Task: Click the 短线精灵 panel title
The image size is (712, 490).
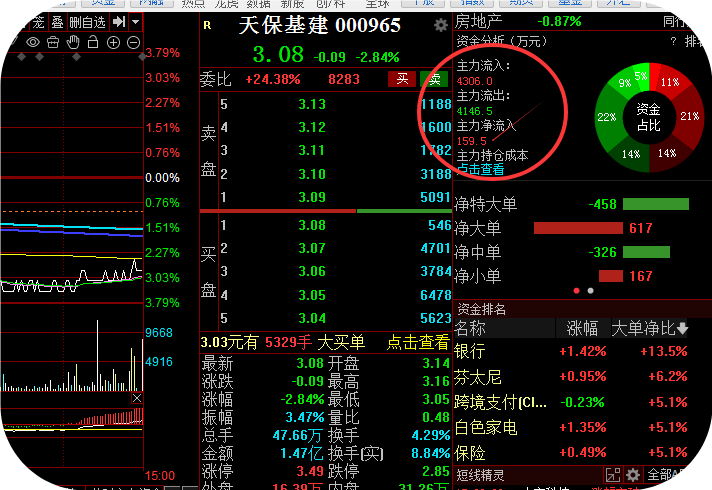Action: [480, 475]
